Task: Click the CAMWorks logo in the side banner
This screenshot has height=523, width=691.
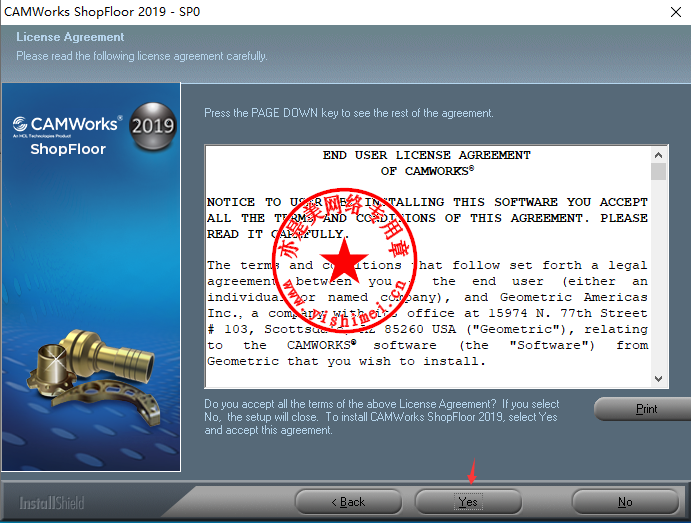Action: tap(67, 126)
